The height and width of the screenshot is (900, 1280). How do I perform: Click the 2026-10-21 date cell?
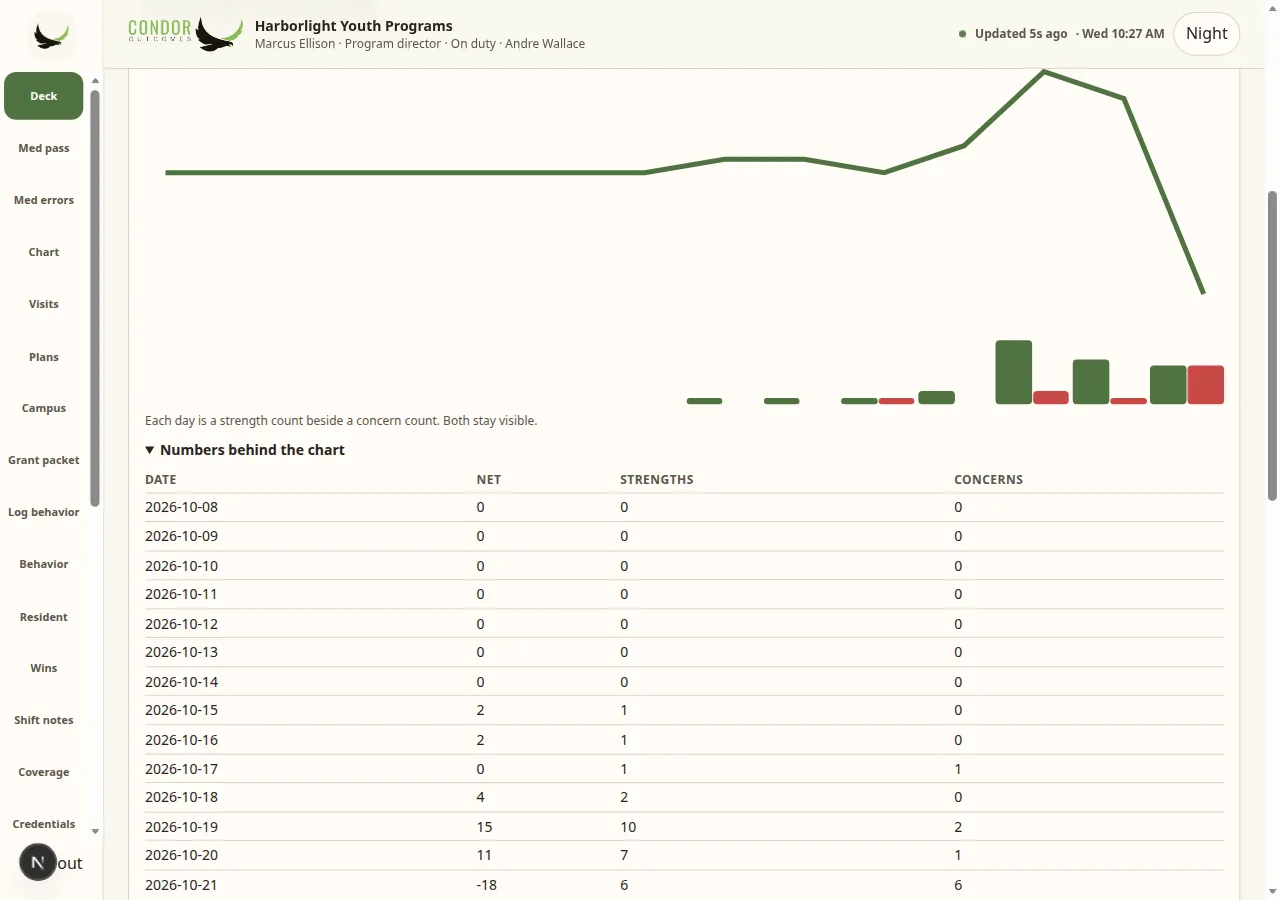[181, 885]
